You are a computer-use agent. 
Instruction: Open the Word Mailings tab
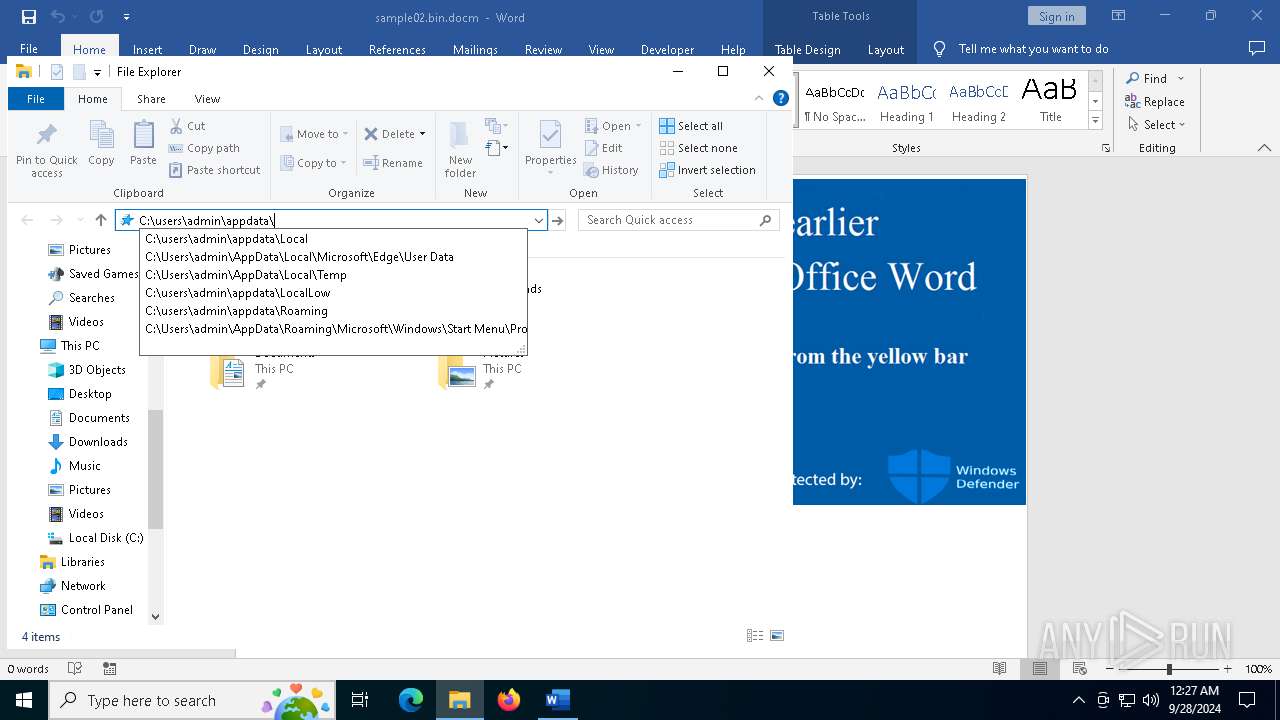[x=475, y=49]
